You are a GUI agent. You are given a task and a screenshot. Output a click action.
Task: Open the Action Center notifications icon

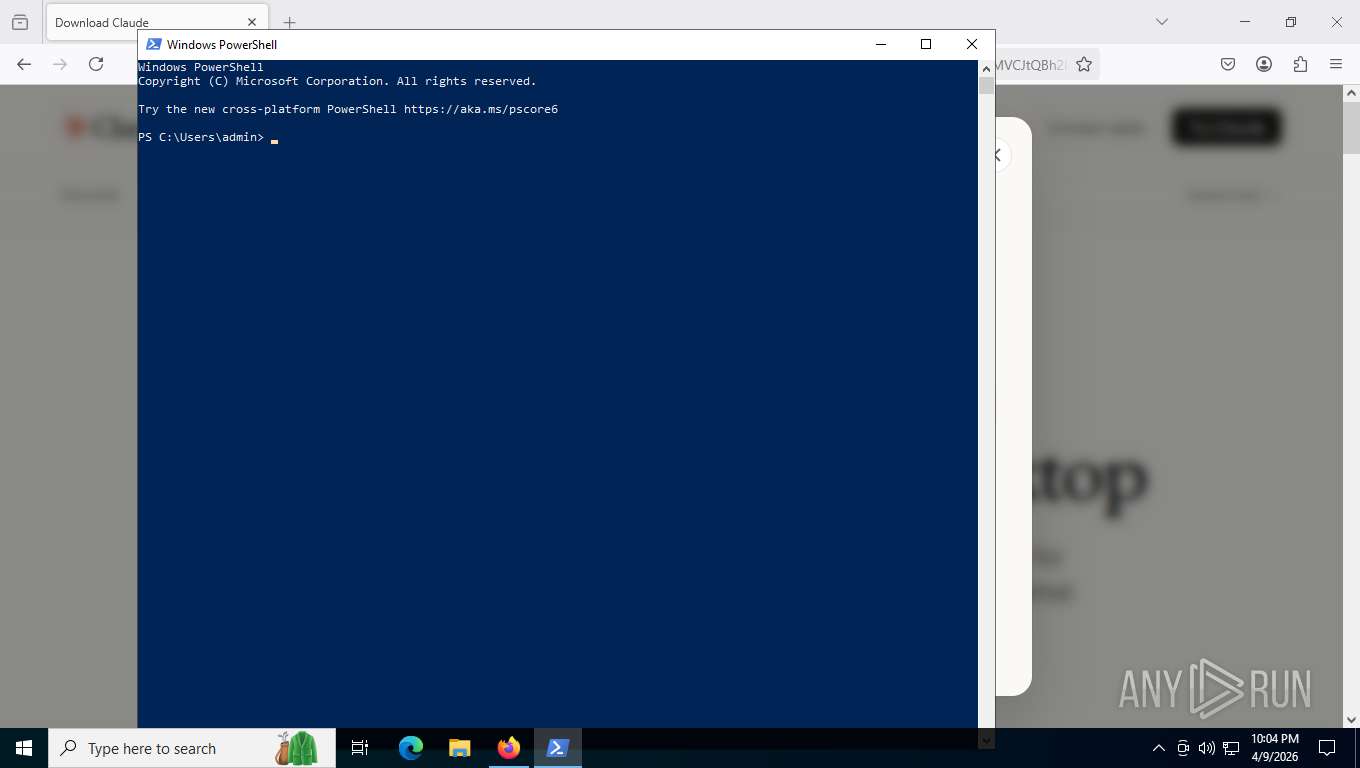(1327, 748)
